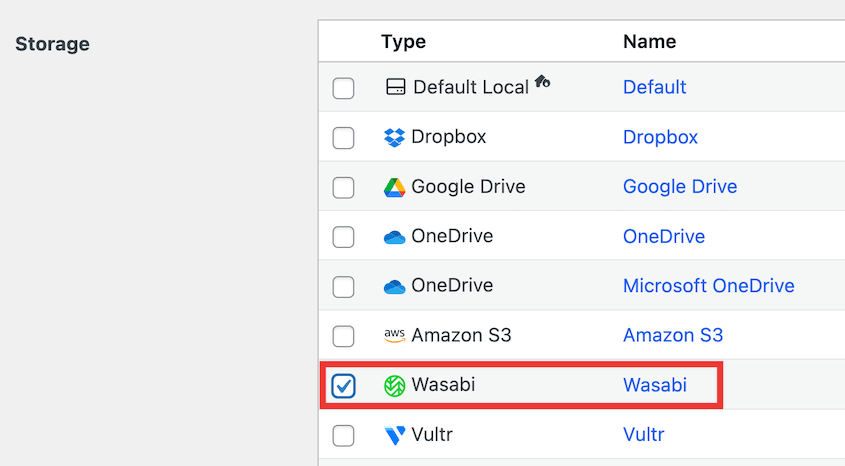
Task: Click the cloud icon beside Microsoft OneDrive row
Action: [395, 287]
